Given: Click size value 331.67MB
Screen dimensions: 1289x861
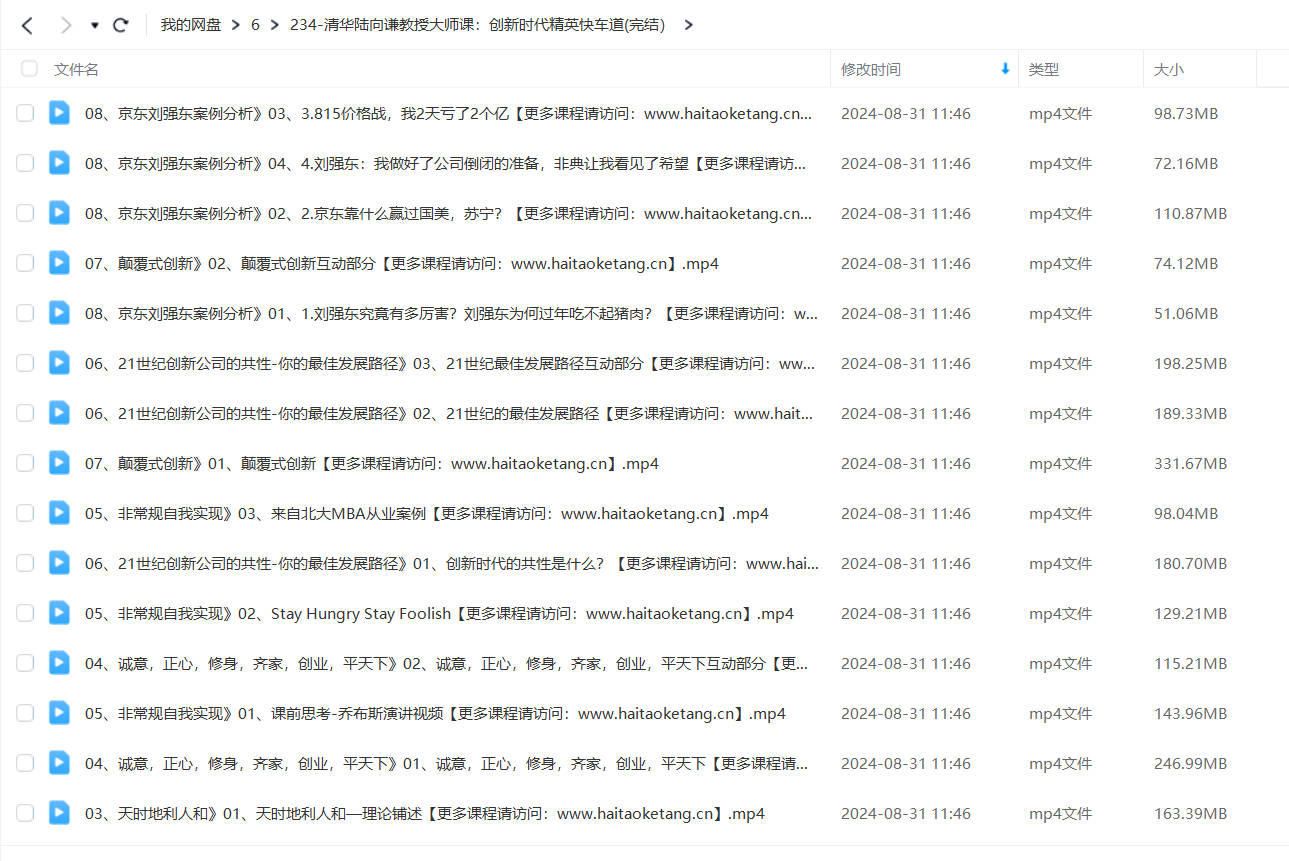Looking at the screenshot, I should (1190, 464).
